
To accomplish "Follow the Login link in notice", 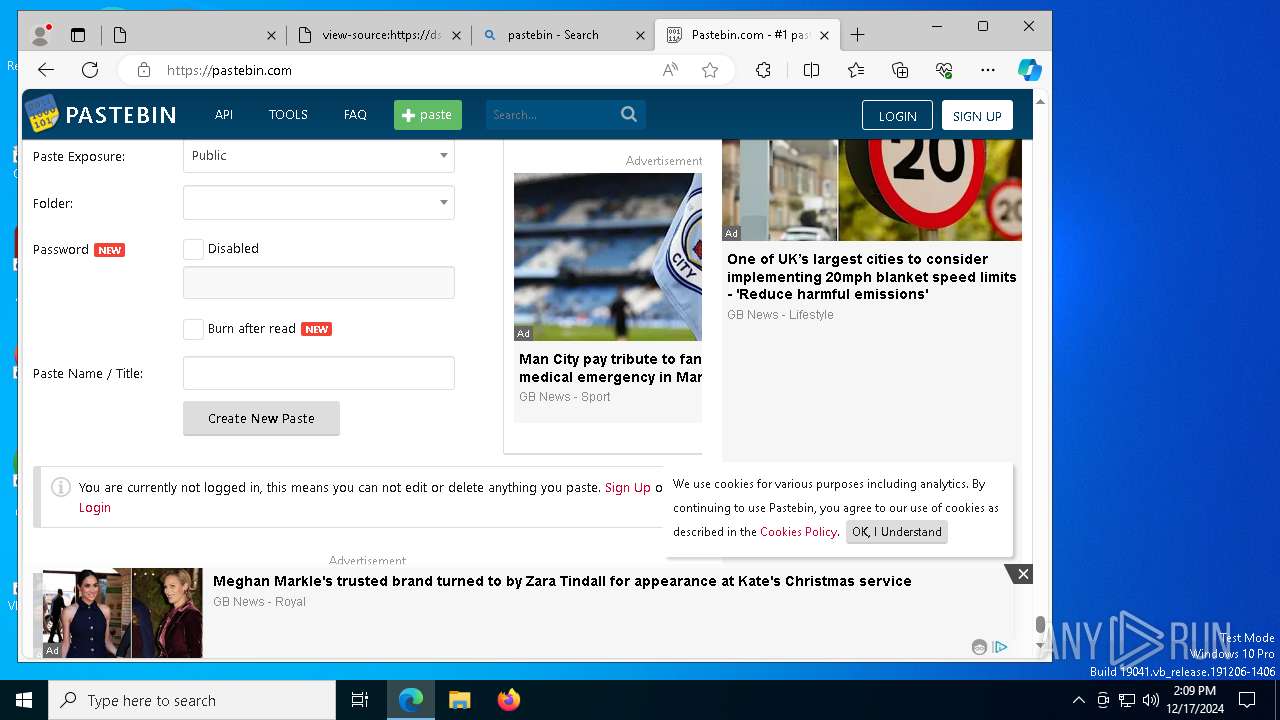I will coord(95,508).
